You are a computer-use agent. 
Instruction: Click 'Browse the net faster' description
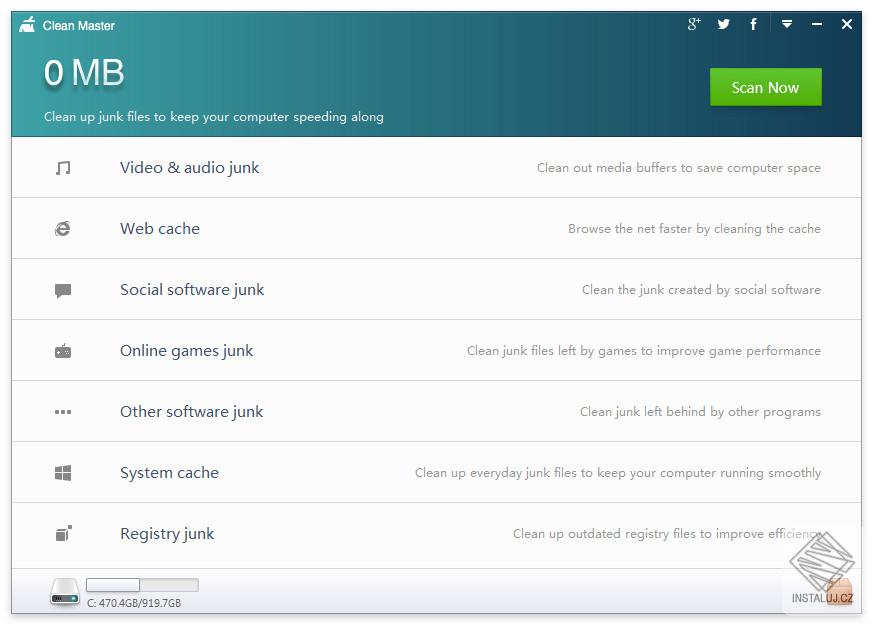click(694, 228)
